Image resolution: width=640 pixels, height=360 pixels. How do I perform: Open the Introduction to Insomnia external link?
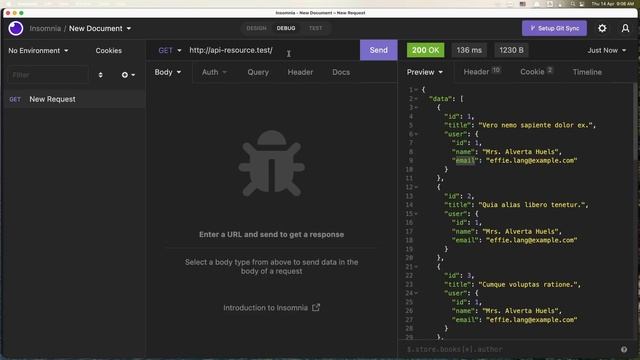click(x=271, y=308)
